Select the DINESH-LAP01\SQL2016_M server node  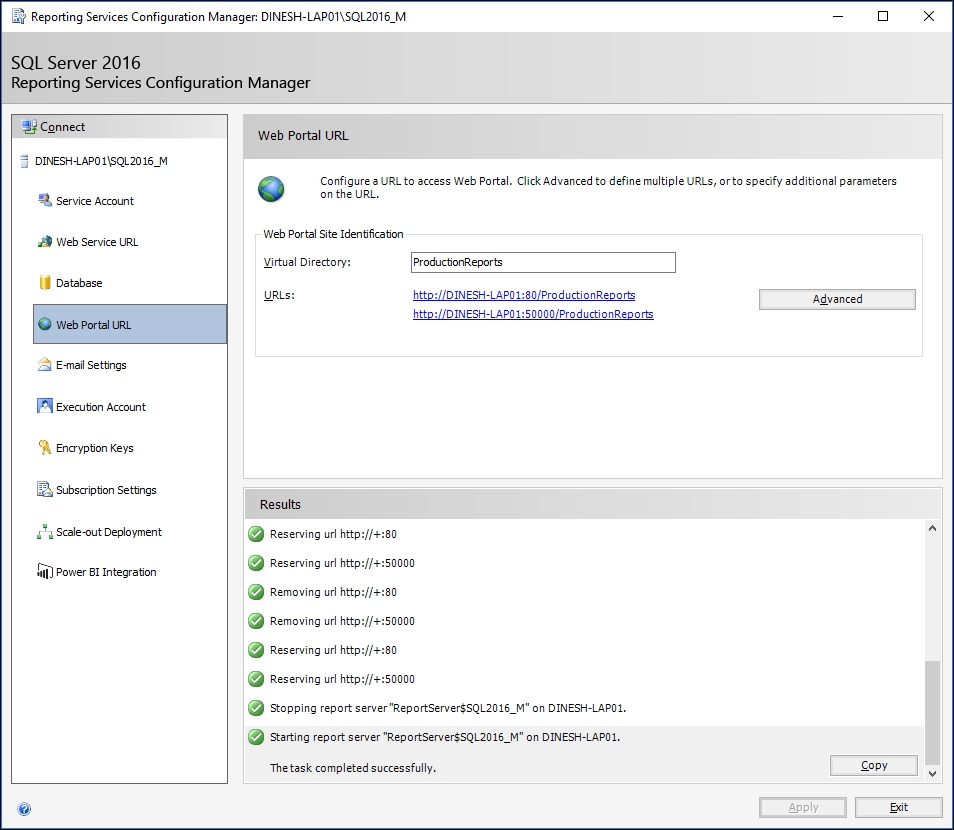click(x=101, y=161)
